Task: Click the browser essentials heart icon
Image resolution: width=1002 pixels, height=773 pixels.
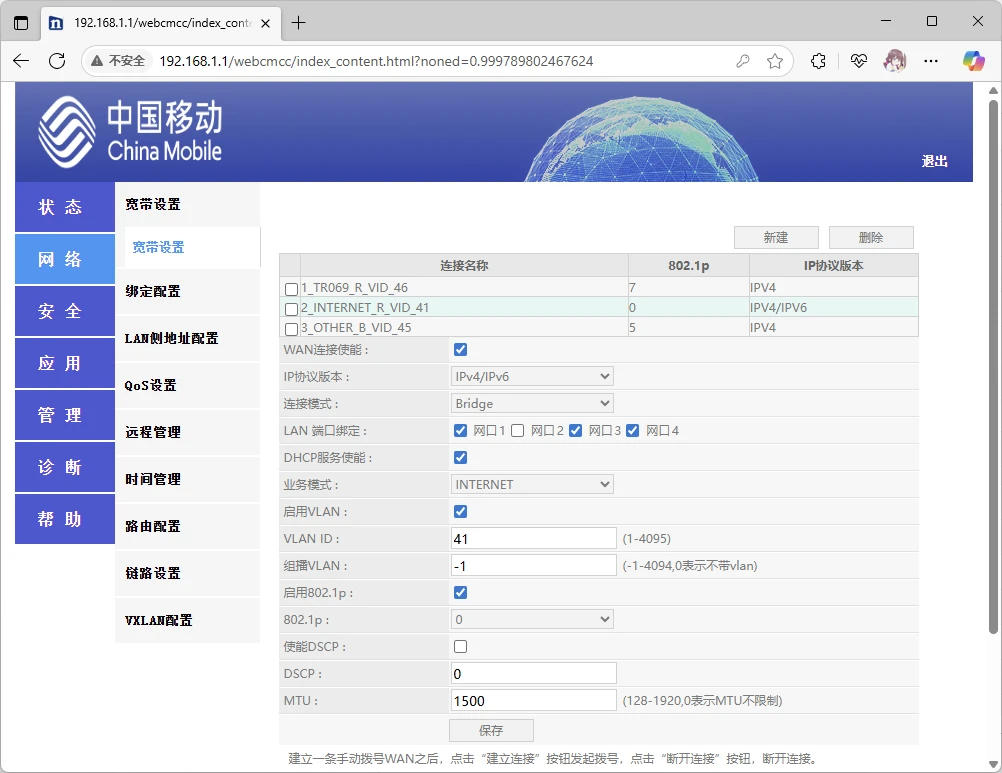Action: tap(858, 61)
